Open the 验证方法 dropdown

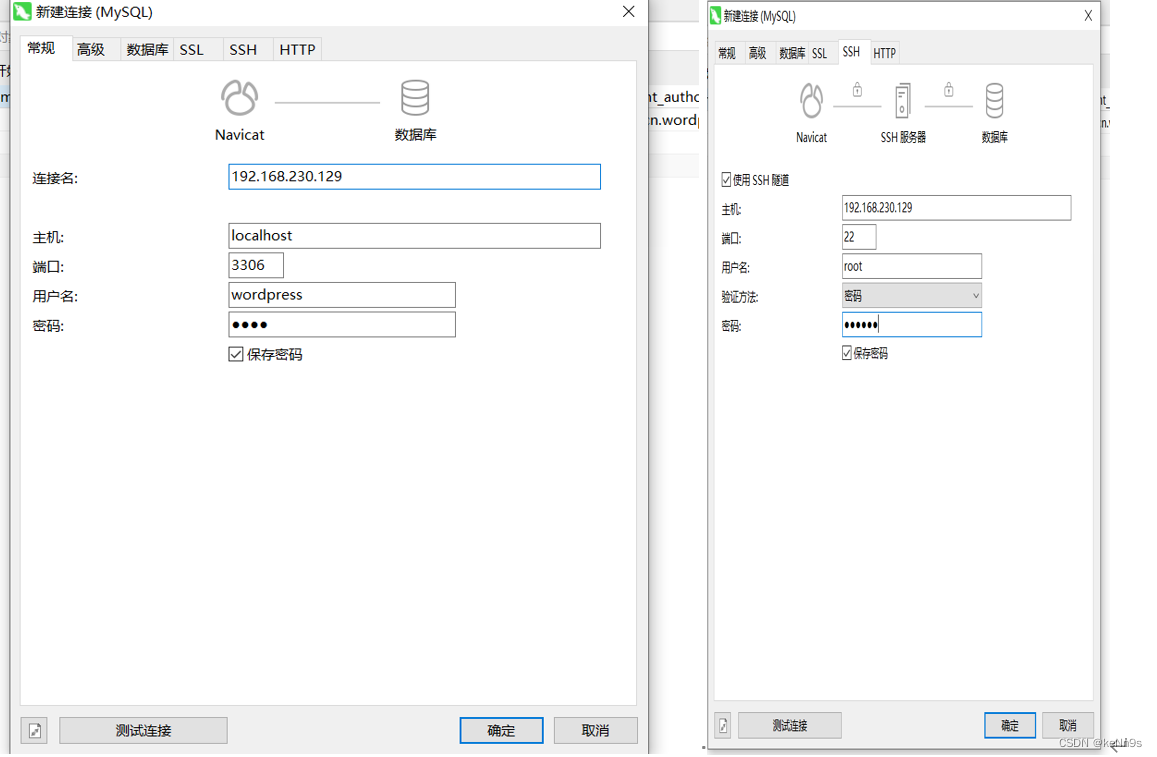[x=911, y=296]
